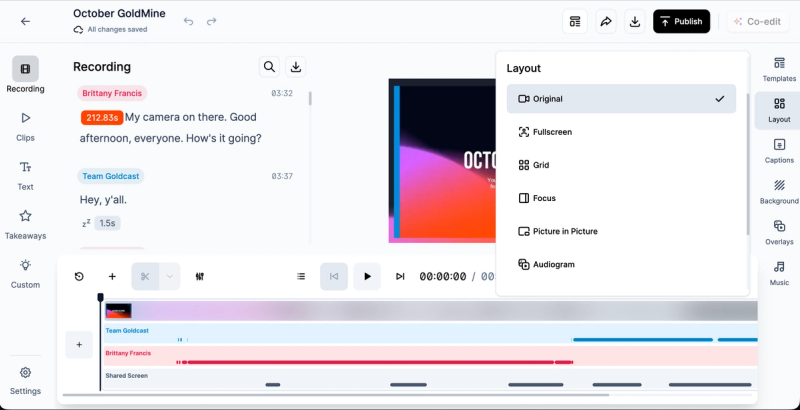Open the template layout icon near Publish
This screenshot has width=800, height=410.
pyautogui.click(x=575, y=21)
